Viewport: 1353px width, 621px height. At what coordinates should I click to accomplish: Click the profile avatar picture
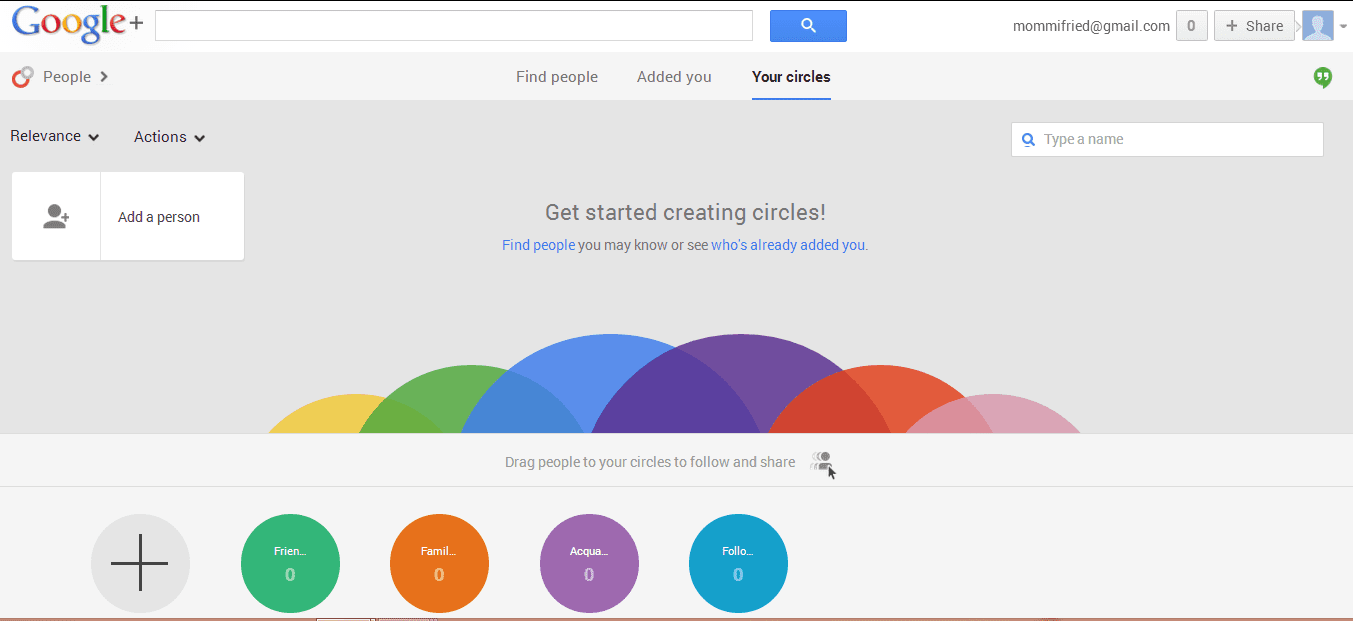[x=1317, y=26]
